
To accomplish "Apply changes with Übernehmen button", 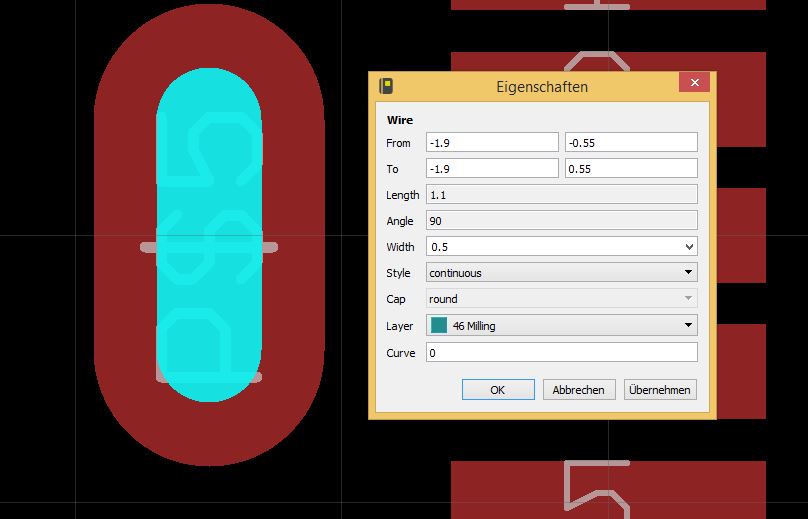I will [660, 390].
